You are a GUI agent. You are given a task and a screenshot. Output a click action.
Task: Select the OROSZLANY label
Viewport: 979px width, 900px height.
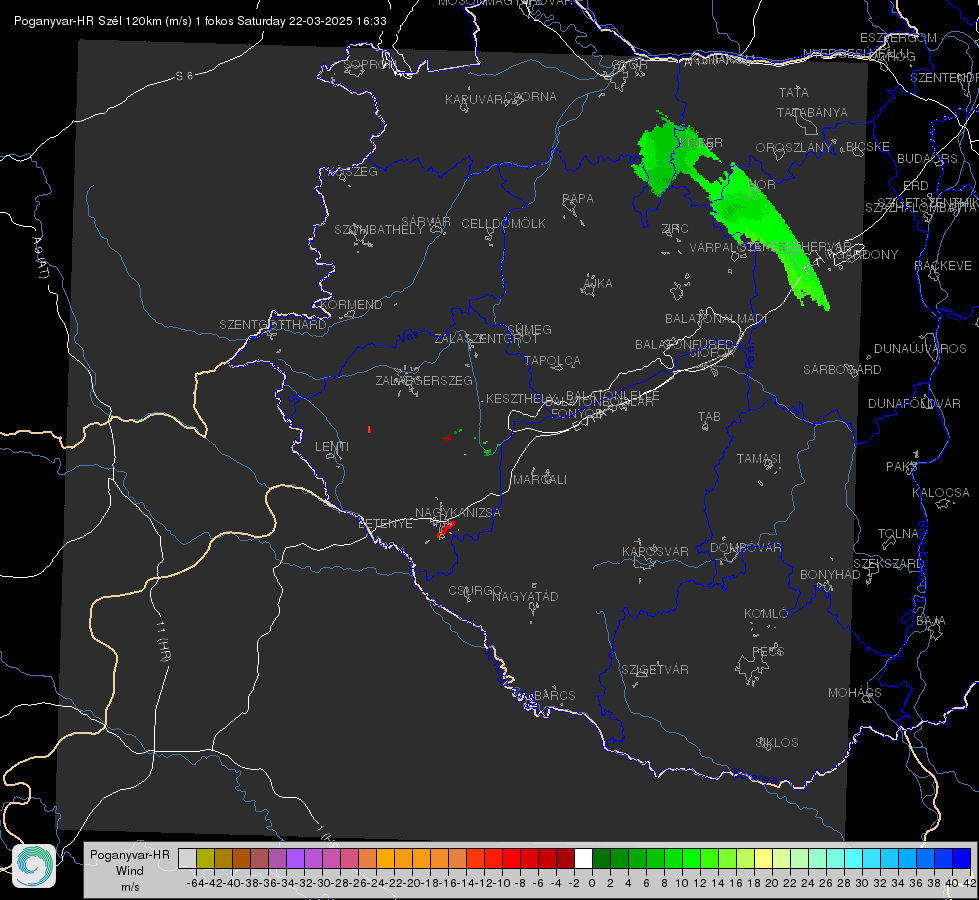coord(794,148)
